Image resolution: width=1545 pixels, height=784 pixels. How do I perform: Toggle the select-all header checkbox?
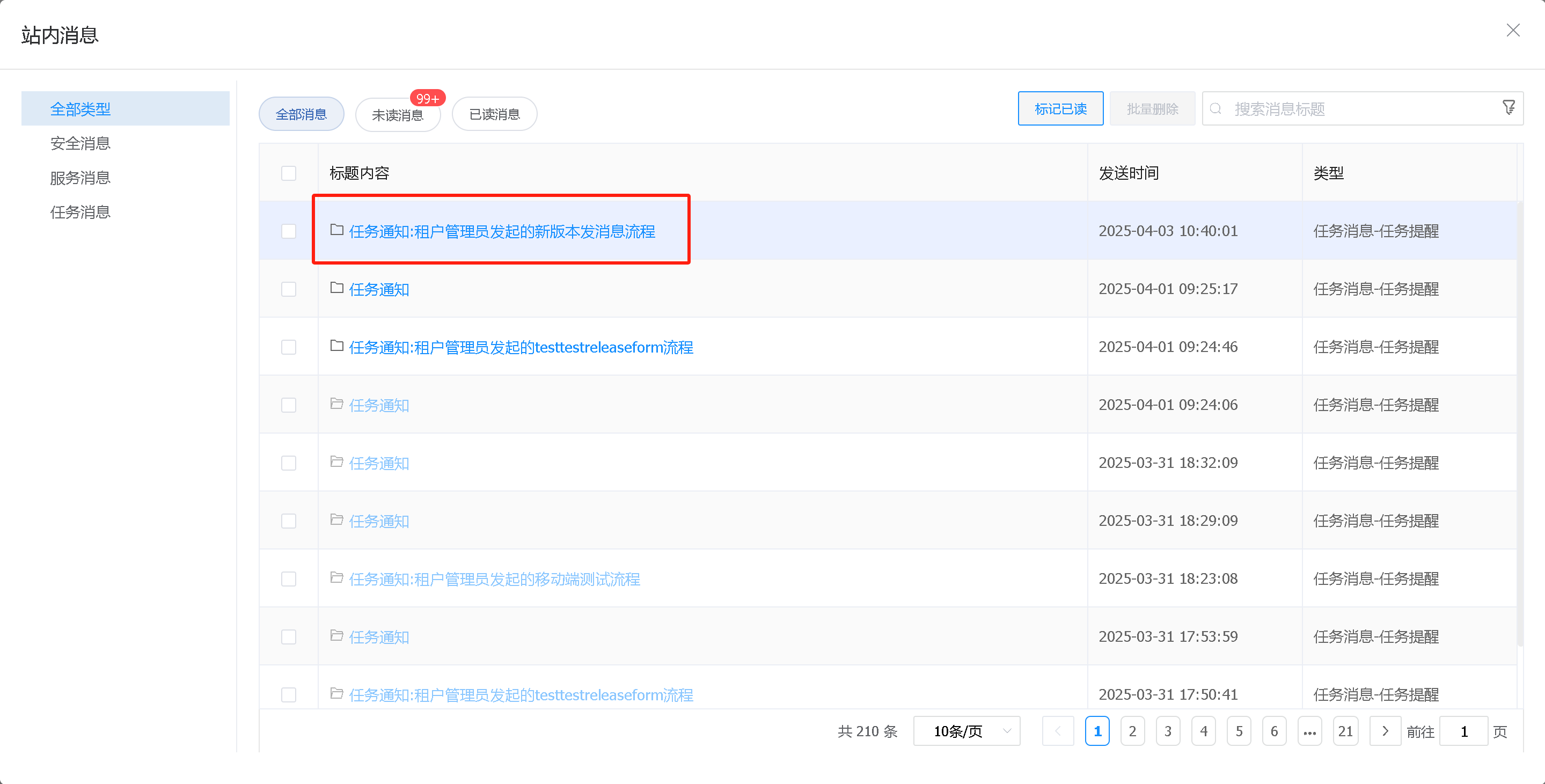click(x=289, y=173)
